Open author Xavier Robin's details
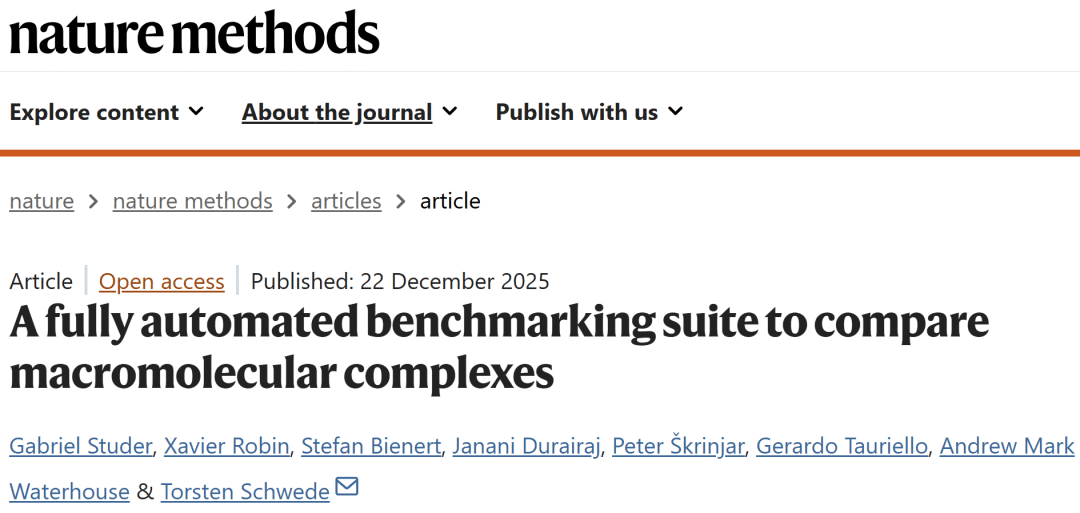1080x513 pixels. click(227, 446)
